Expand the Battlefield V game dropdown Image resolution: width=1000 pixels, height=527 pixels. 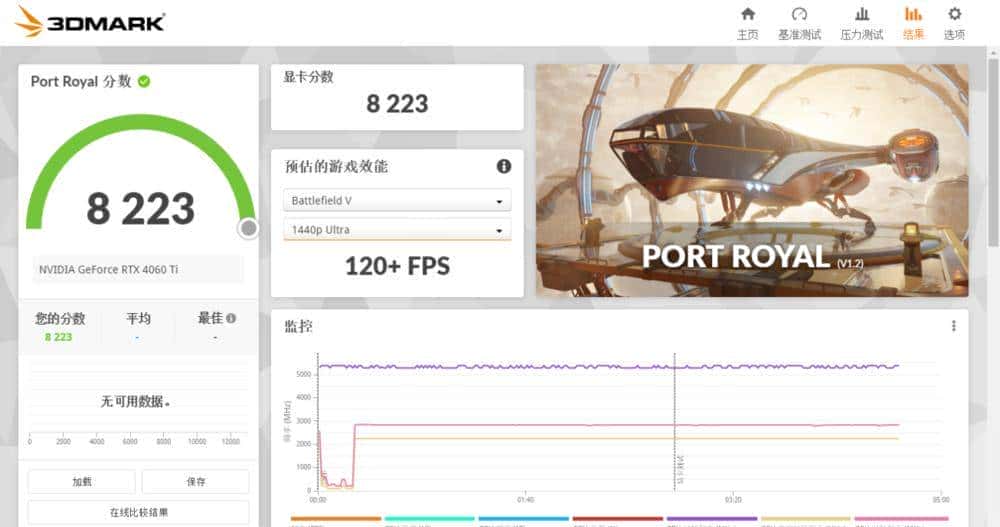397,200
